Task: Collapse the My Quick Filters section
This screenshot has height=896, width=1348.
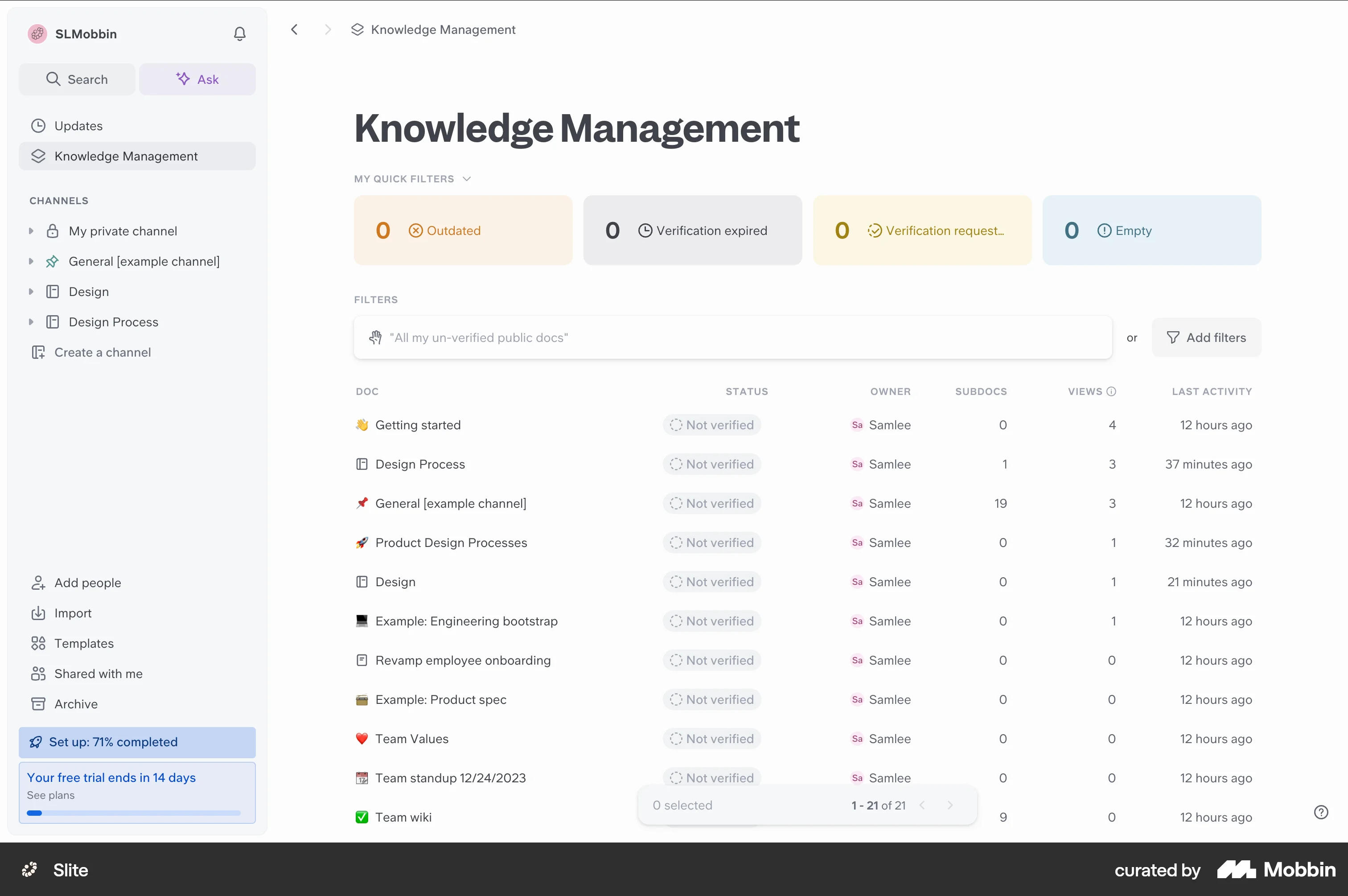Action: (413, 179)
